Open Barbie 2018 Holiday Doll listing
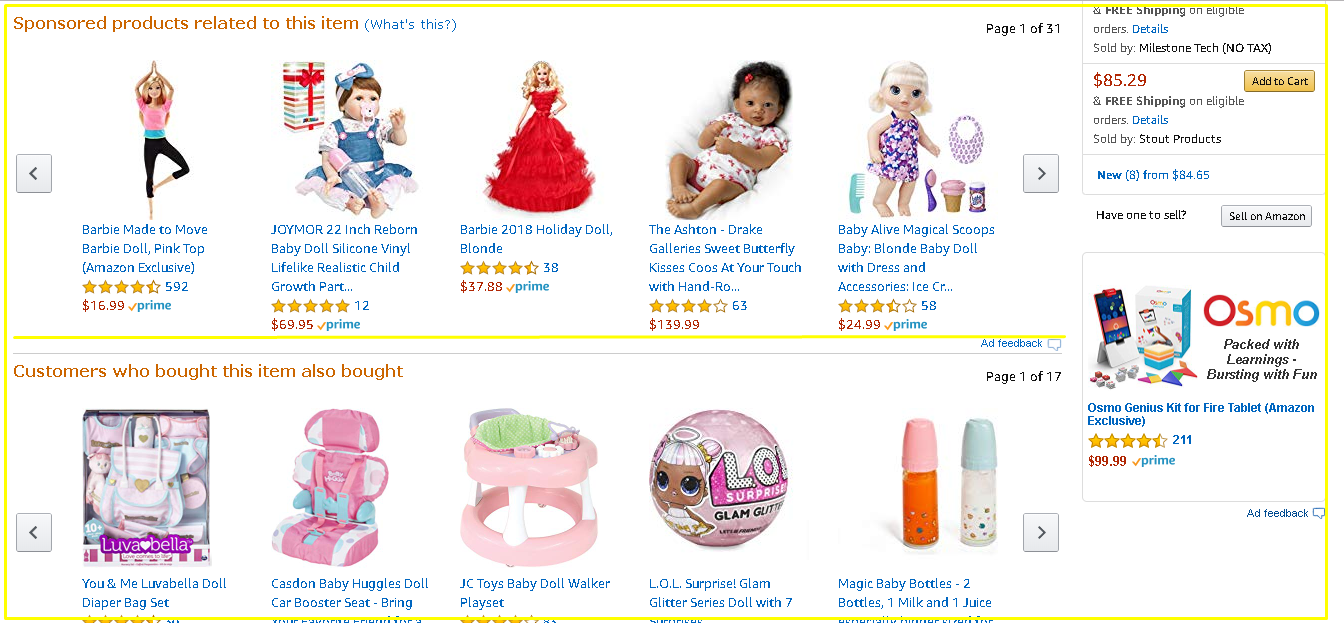This screenshot has width=1344, height=623. (536, 239)
